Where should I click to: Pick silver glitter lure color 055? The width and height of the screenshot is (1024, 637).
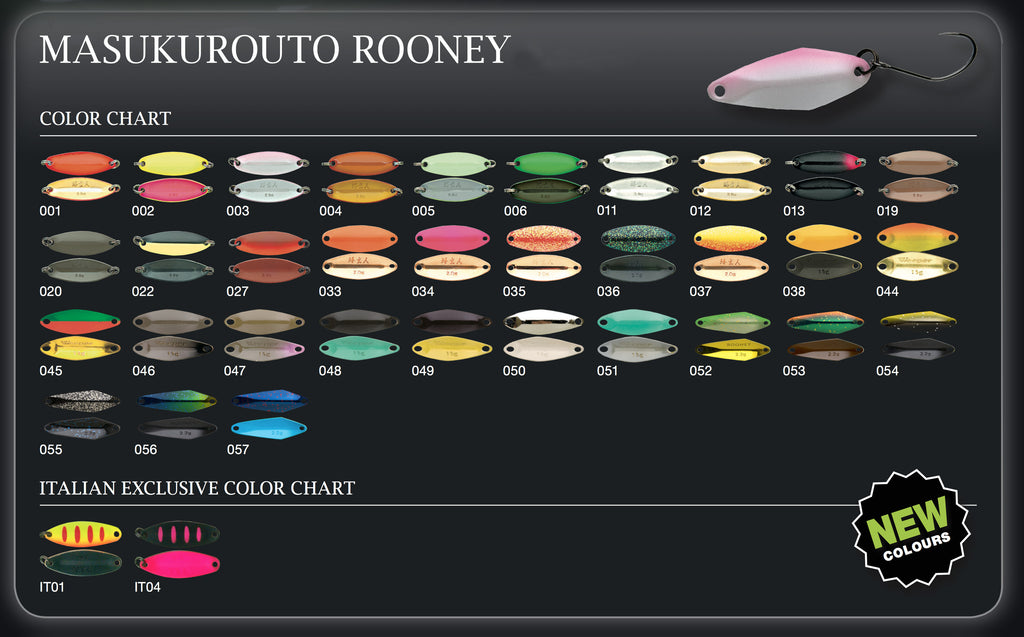tap(82, 414)
